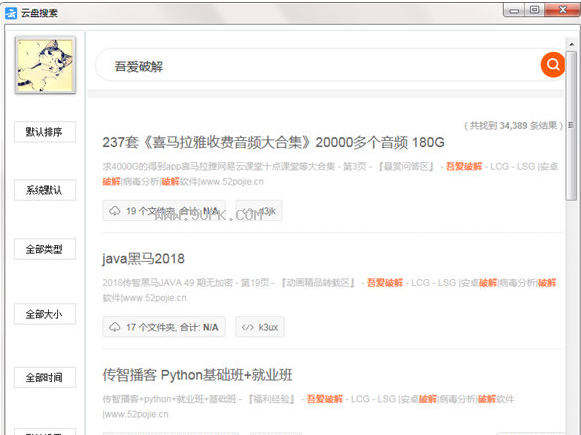581x435 pixels.
Task: Click the scrollbar up arrow
Action: point(571,44)
